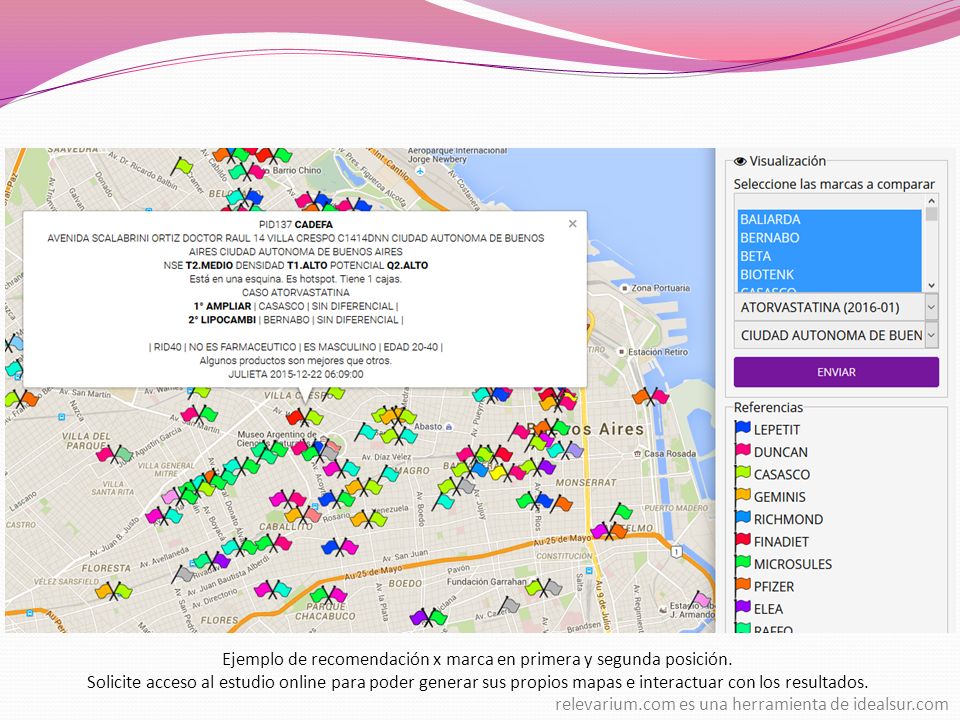Screen dimensions: 960x720
Task: Click the ELEA legend label
Action: [768, 609]
